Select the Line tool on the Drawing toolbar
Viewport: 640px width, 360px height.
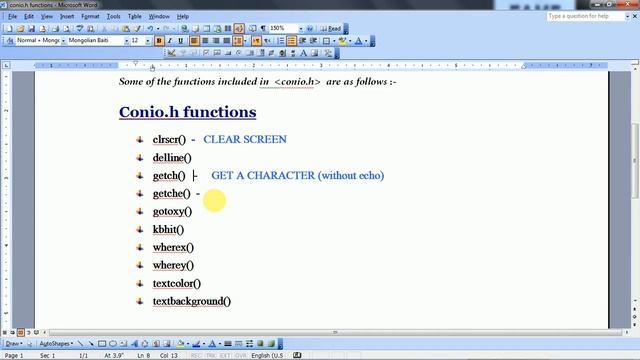[80, 344]
